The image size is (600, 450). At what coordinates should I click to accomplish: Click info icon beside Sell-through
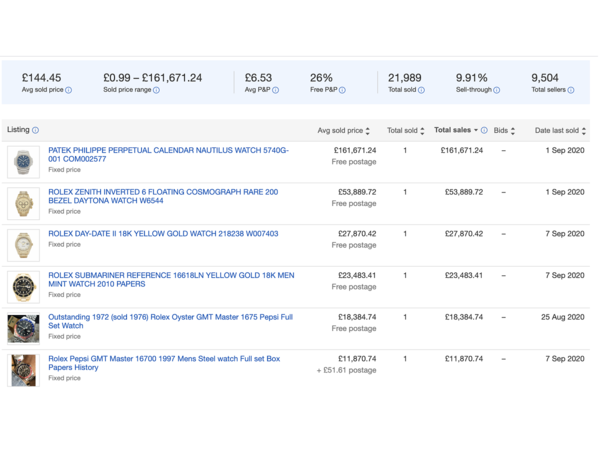[497, 90]
